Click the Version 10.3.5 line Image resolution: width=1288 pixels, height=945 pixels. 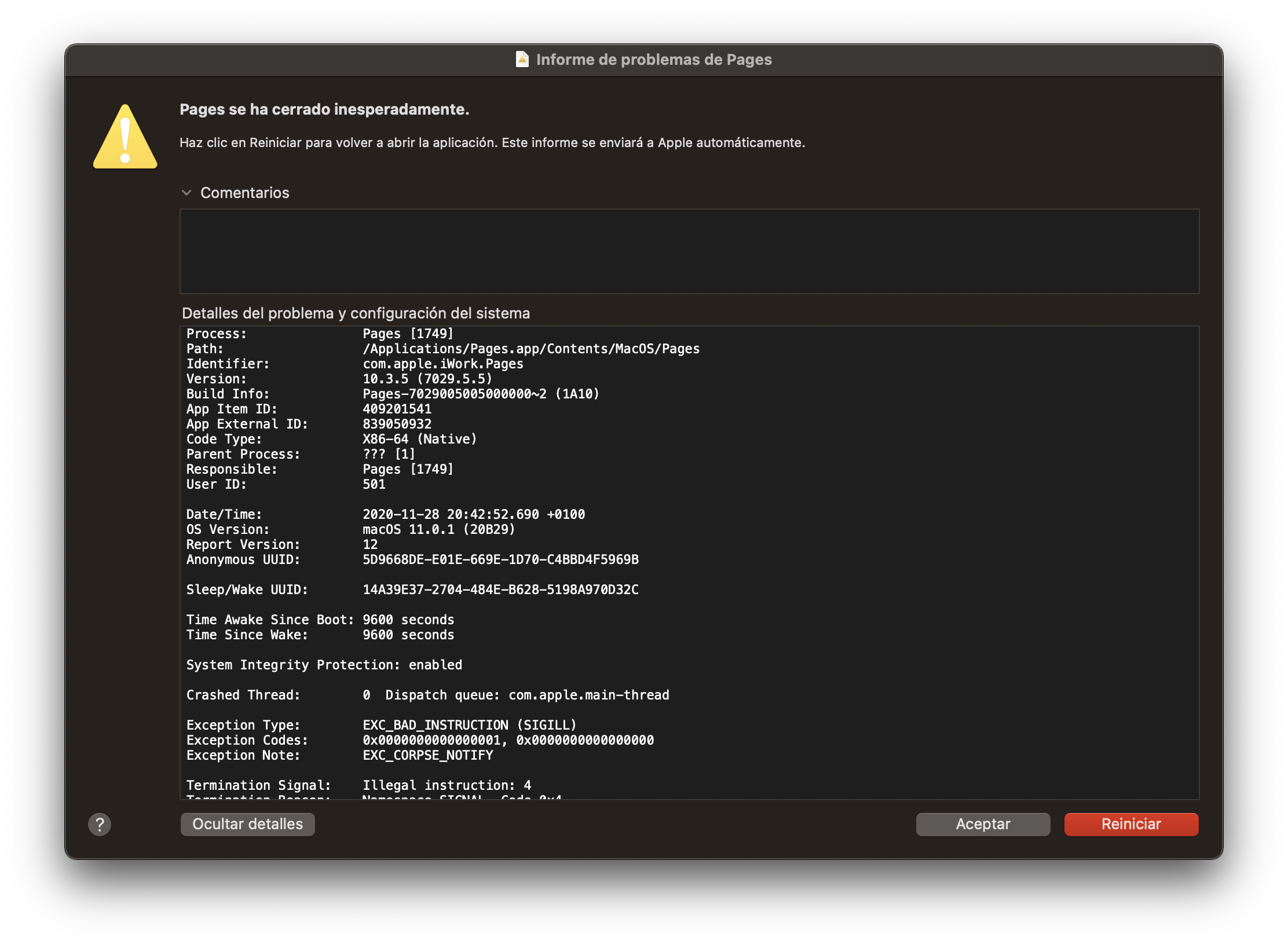(427, 379)
